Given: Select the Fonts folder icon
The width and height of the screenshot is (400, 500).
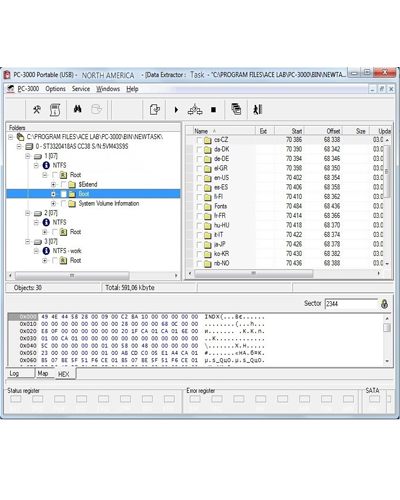Looking at the screenshot, I should click(x=208, y=207).
